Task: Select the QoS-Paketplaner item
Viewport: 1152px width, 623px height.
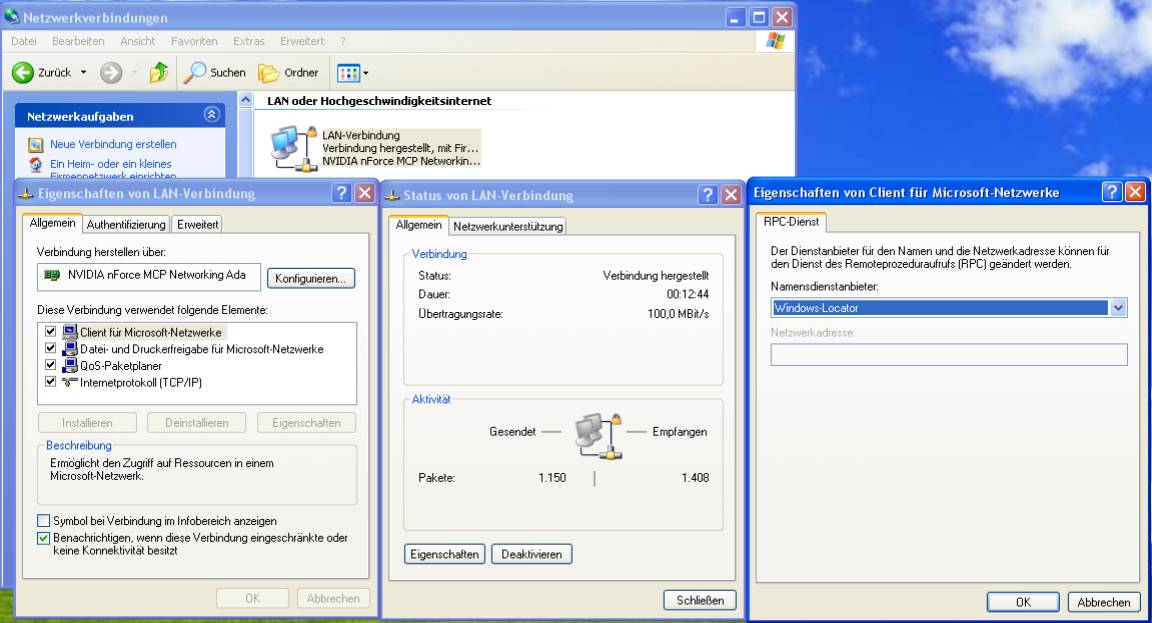Action: point(123,366)
